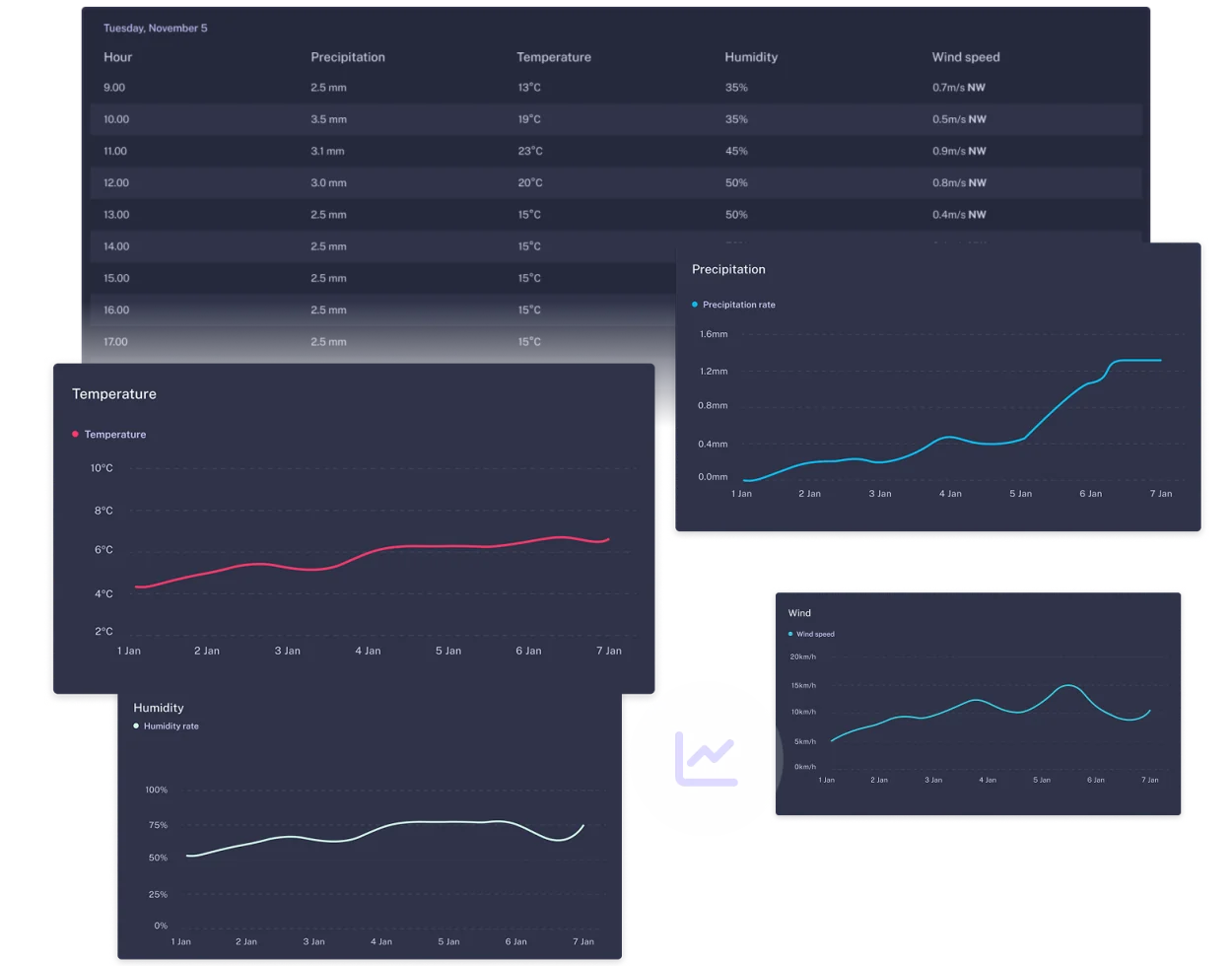Click the 15.00 hour row
The width and height of the screenshot is (1232, 966).
382,278
